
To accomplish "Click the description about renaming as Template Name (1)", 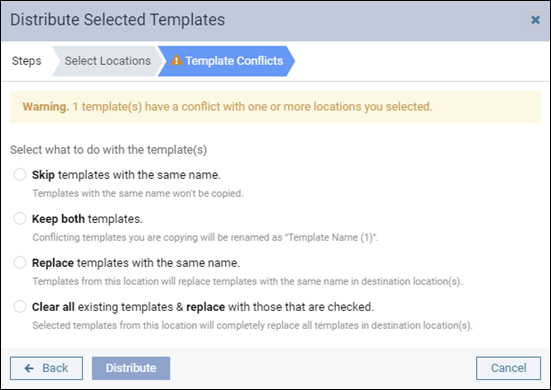I will pyautogui.click(x=206, y=238).
